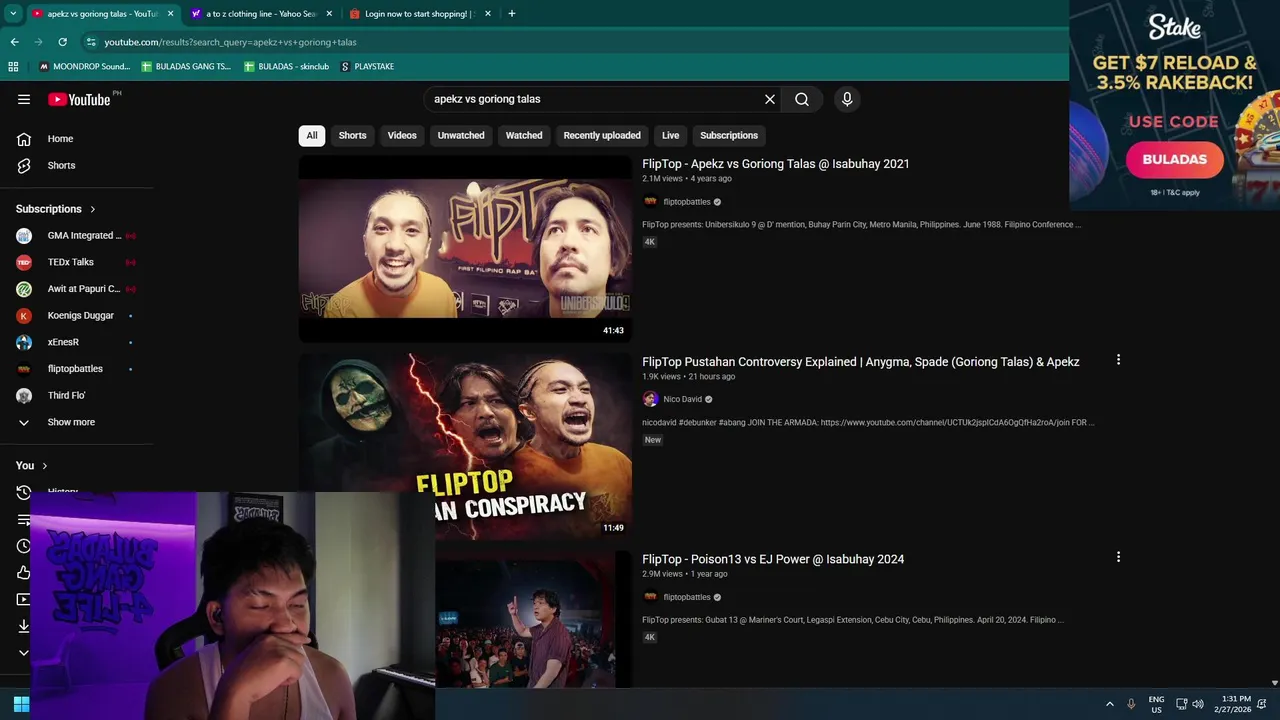The image size is (1280, 720).
Task: Open Third Flo' subscription
Action: [76, 396]
